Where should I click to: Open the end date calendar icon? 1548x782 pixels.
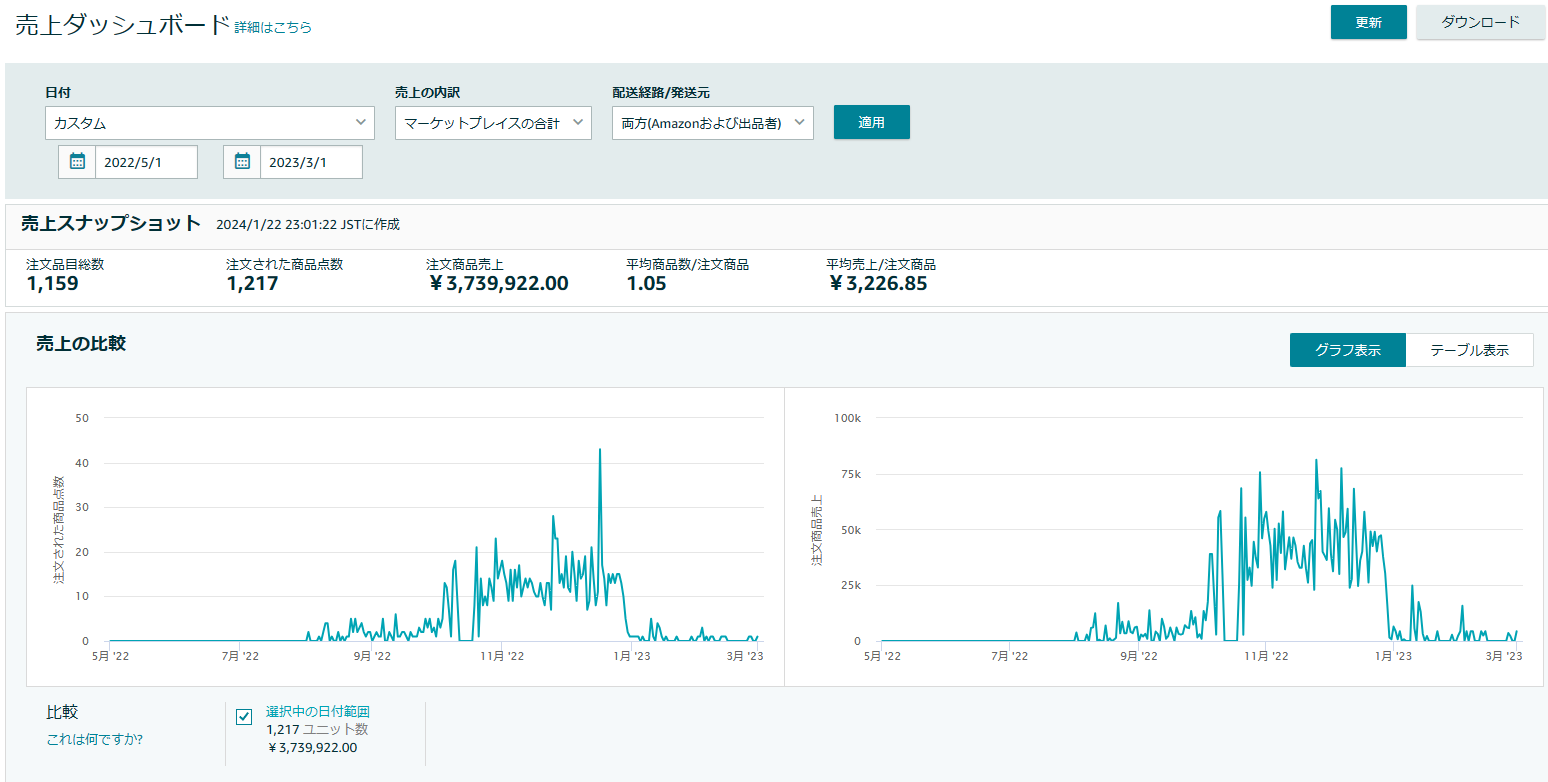242,162
